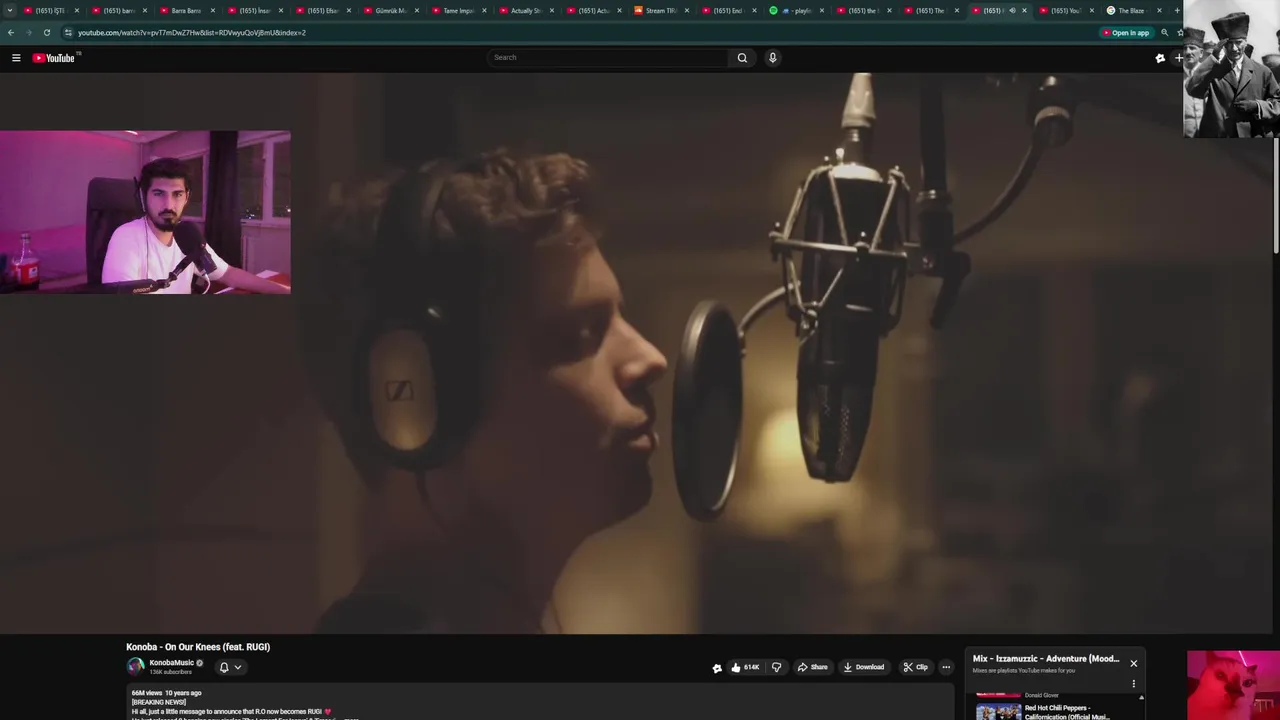Switch to the Barra Barra tab

185,11
